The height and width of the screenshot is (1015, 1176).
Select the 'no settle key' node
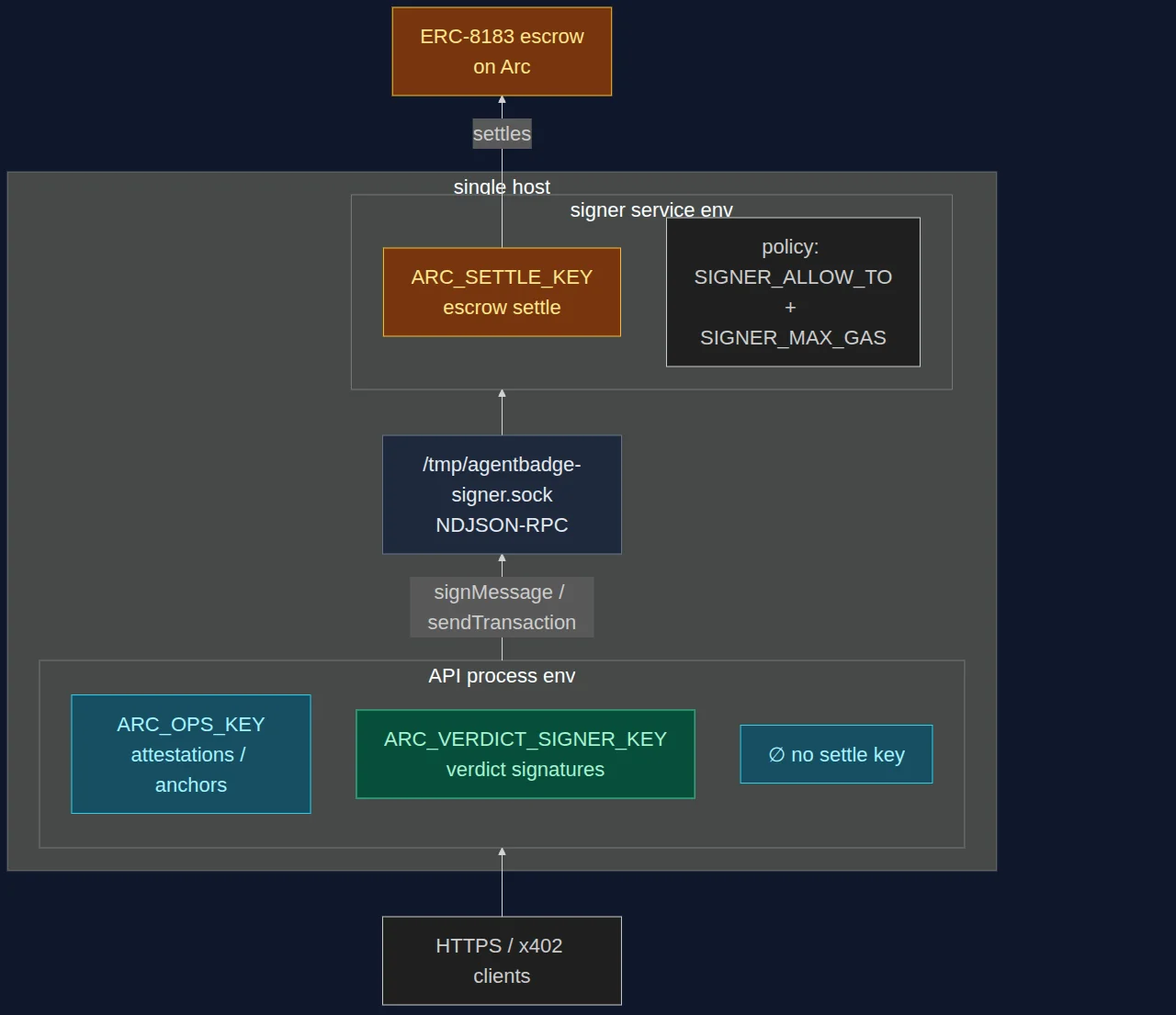[x=836, y=754]
